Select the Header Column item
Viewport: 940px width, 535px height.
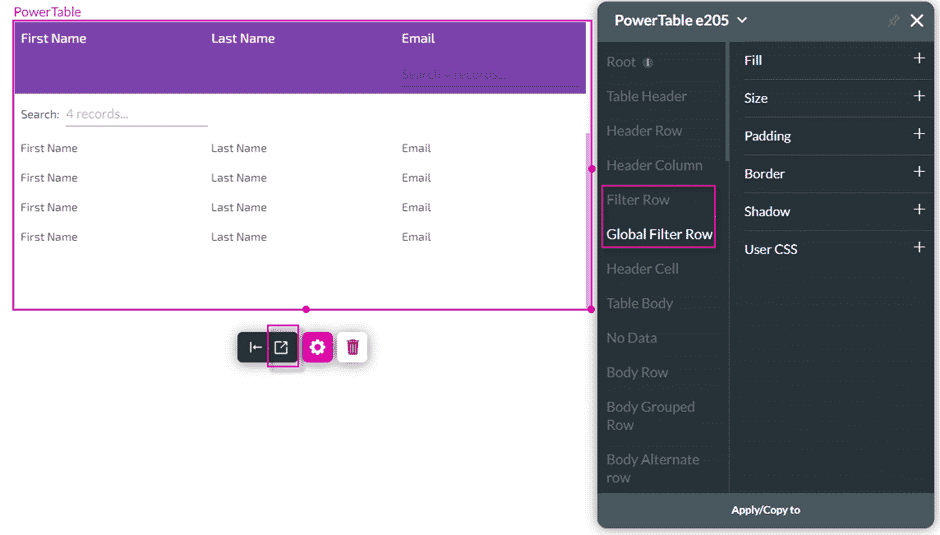coord(654,165)
